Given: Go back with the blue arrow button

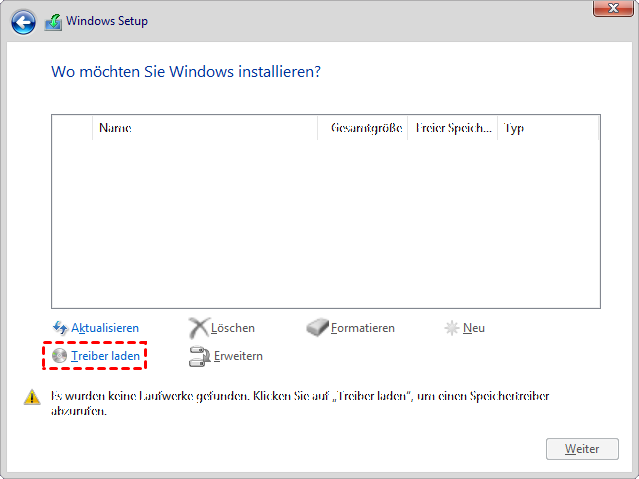Looking at the screenshot, I should coord(23,22).
